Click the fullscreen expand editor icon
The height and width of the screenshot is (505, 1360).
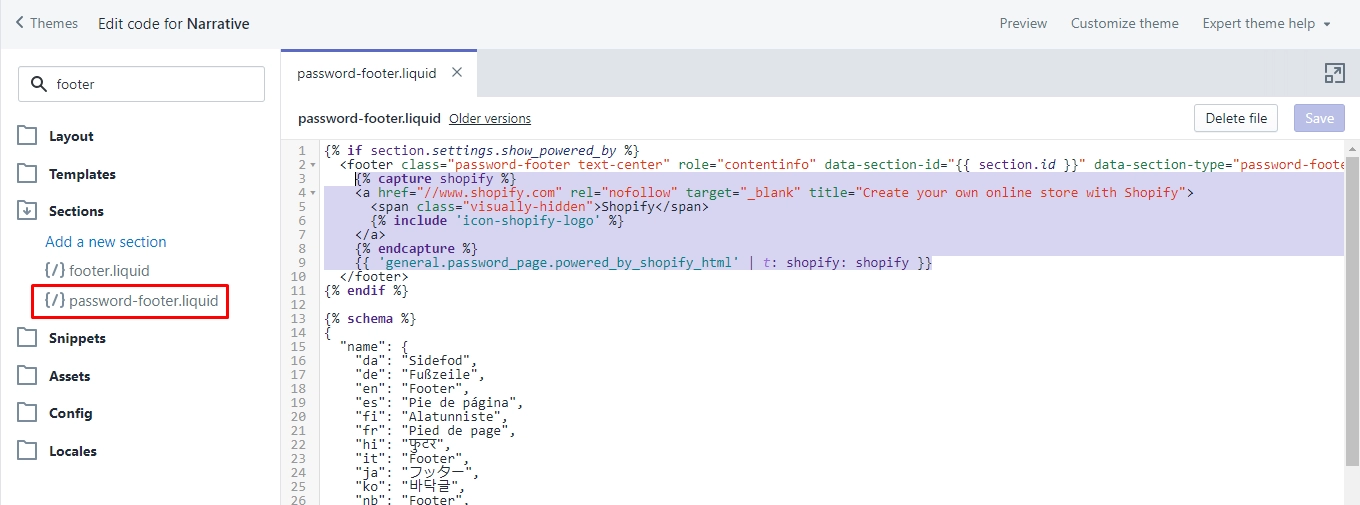tap(1334, 73)
